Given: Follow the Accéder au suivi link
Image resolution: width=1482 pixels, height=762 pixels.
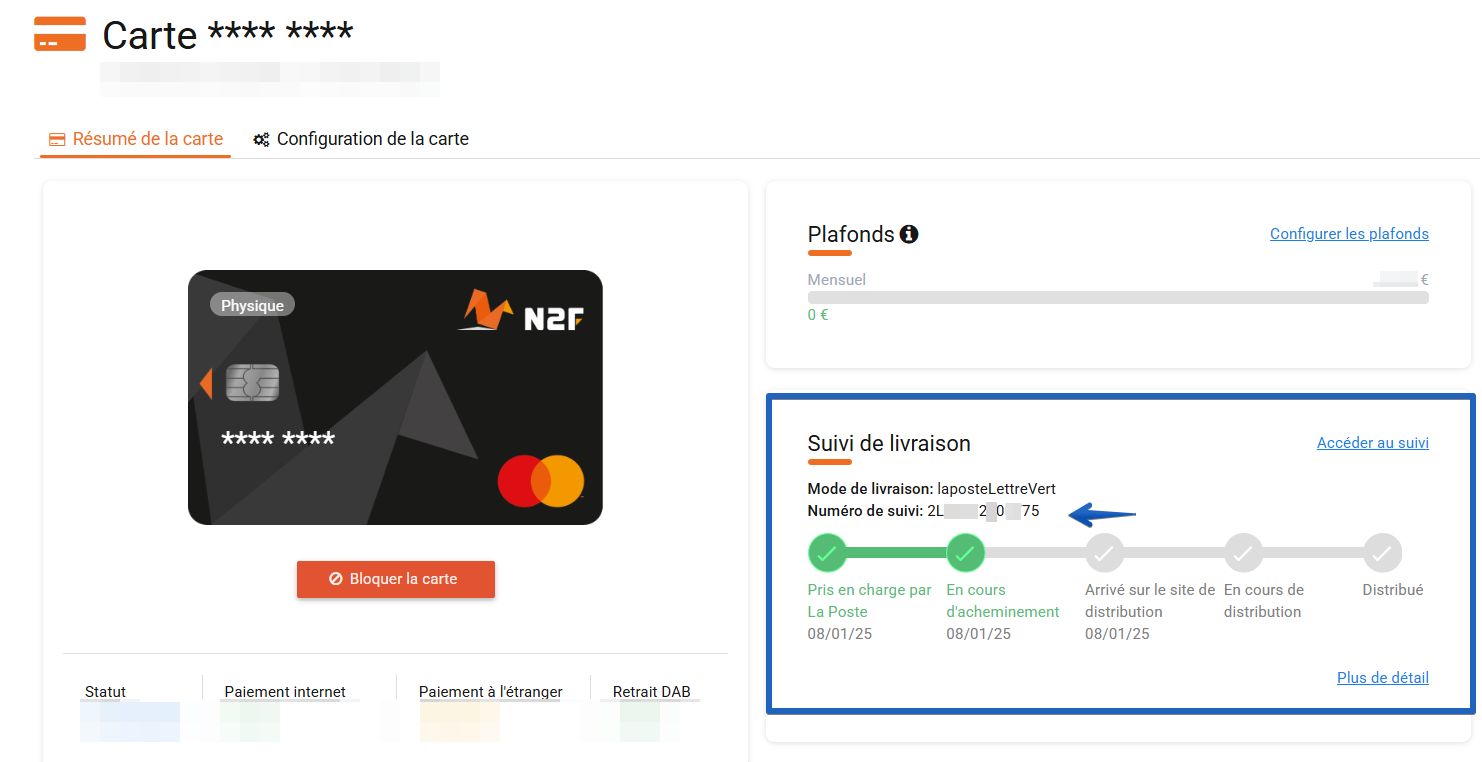Looking at the screenshot, I should click(x=1373, y=443).
